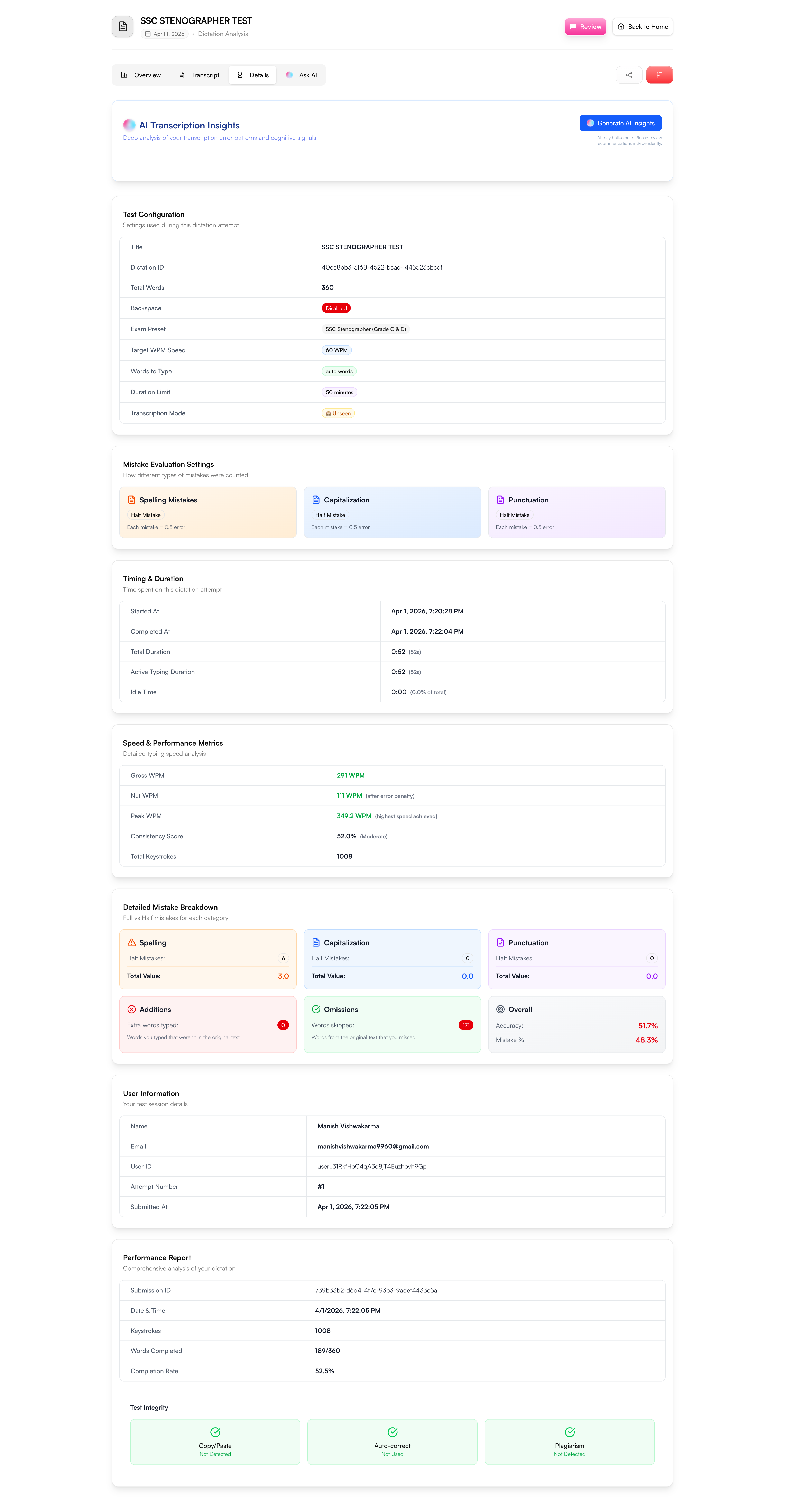Click the Net WPM value 111 WPM
This screenshot has width=785, height=1512.
coord(349,796)
